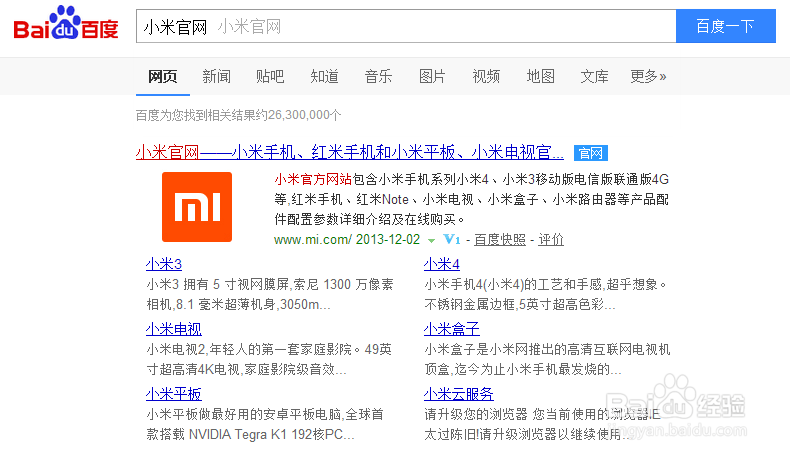Click the text '小米平板做最好用的安卓平板电脑'
This screenshot has width=790, height=458.
click(244, 415)
